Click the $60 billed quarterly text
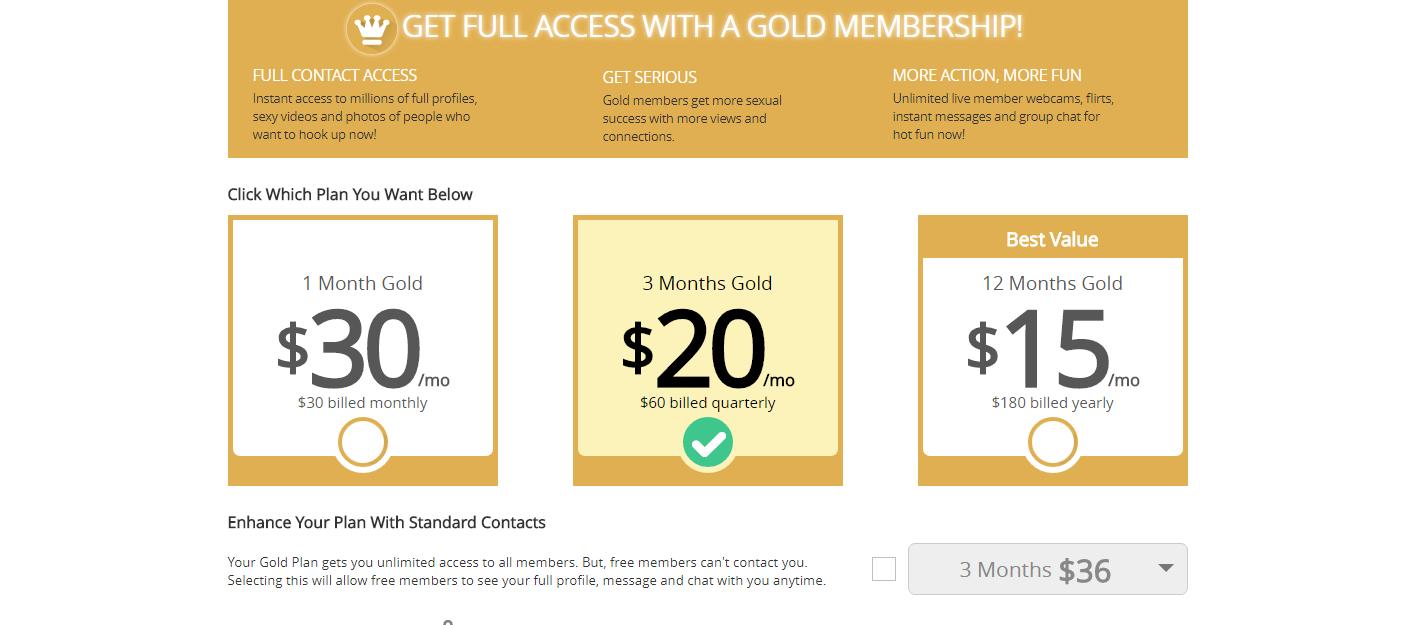 (708, 403)
